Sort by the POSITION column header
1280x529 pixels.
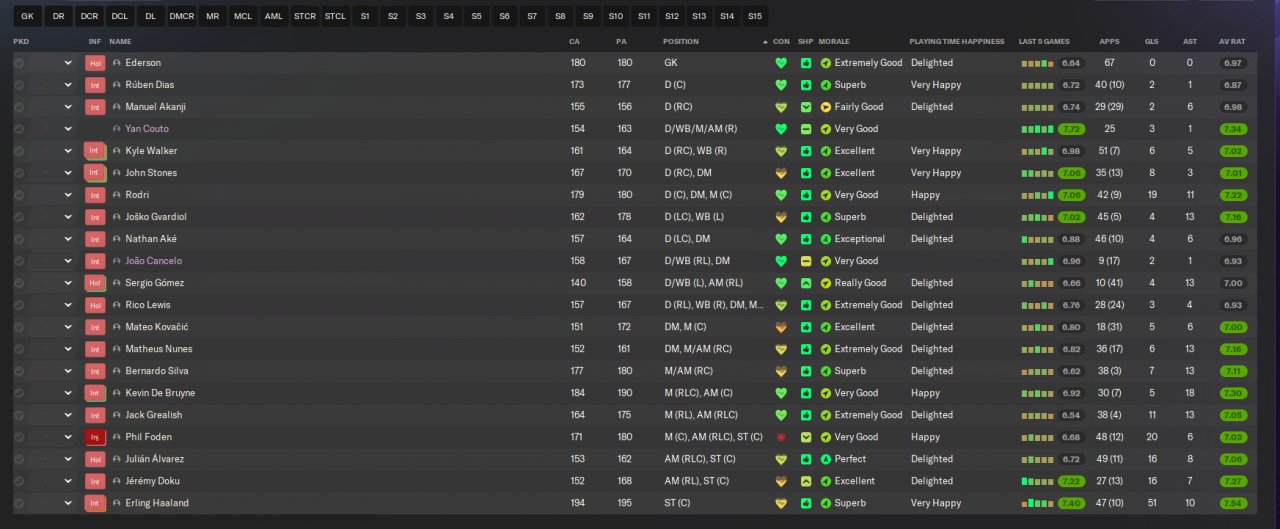pos(681,42)
